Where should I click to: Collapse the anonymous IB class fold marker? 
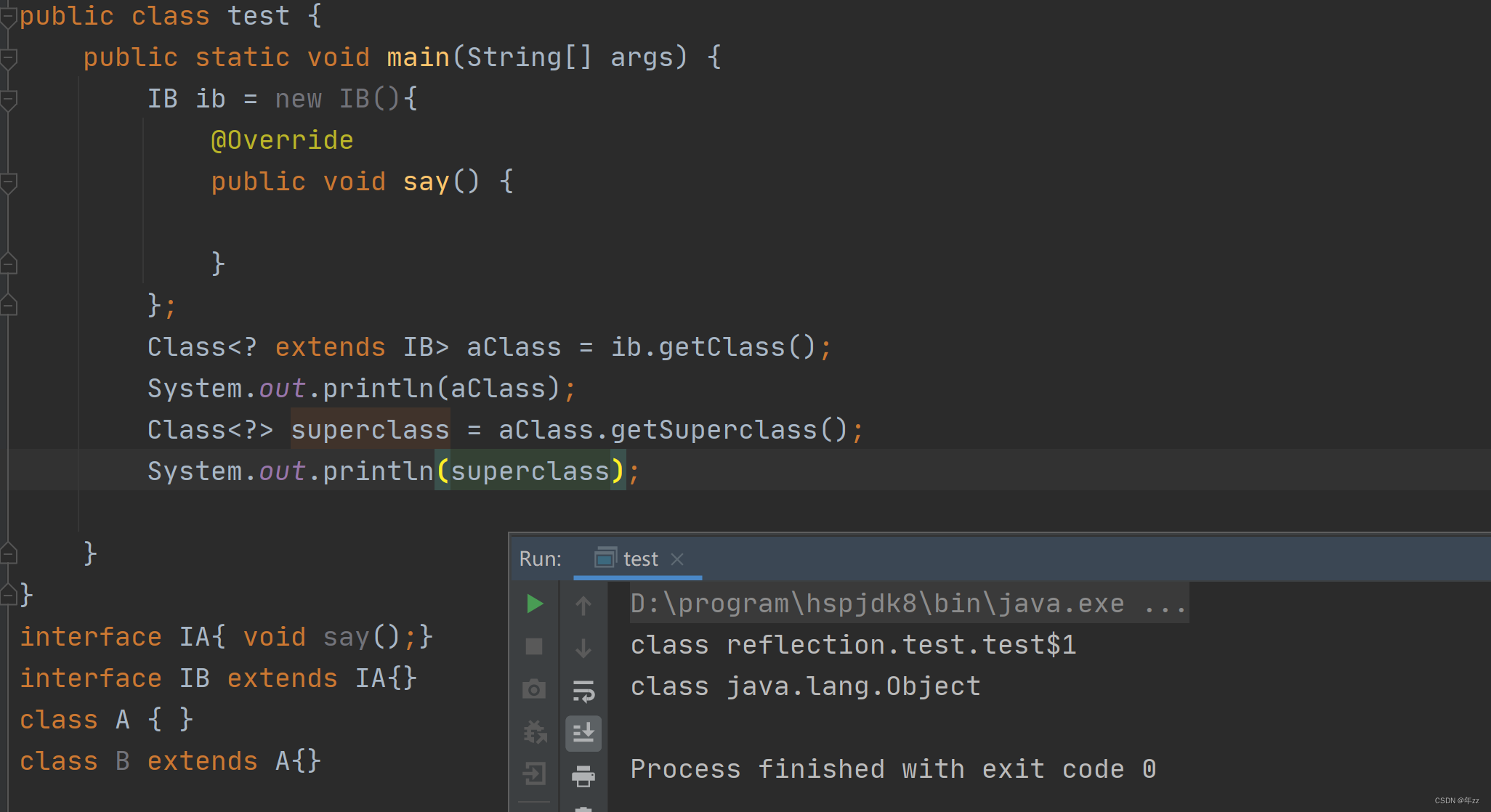[9, 100]
